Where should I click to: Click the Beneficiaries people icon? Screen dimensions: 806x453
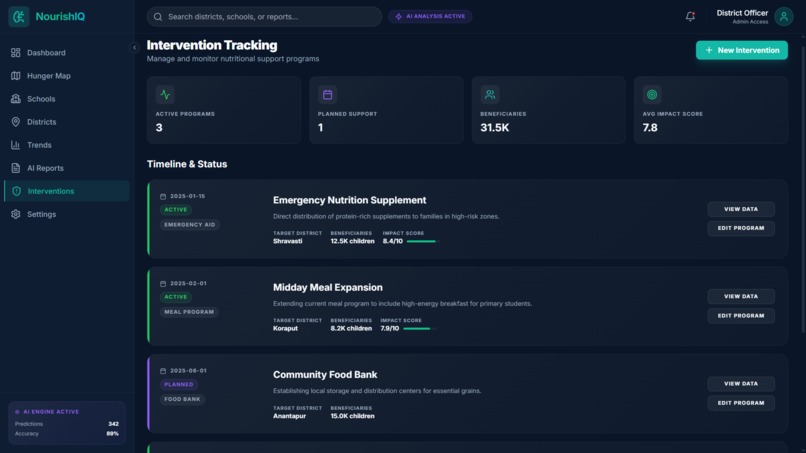pos(490,95)
